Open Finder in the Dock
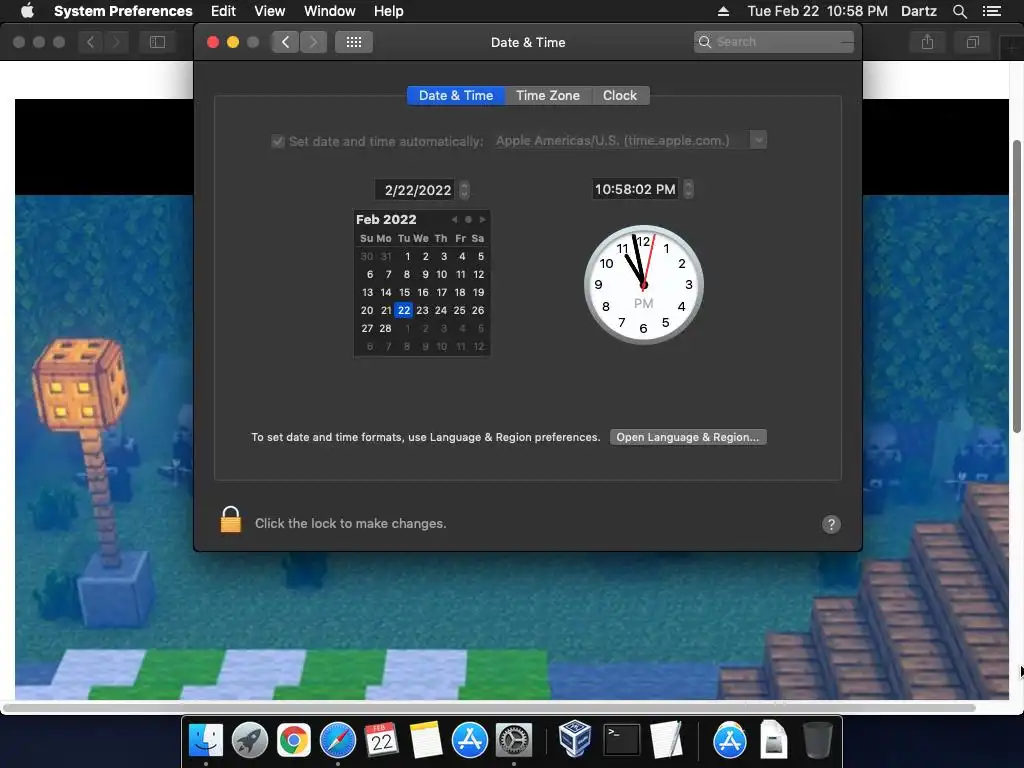 click(206, 741)
